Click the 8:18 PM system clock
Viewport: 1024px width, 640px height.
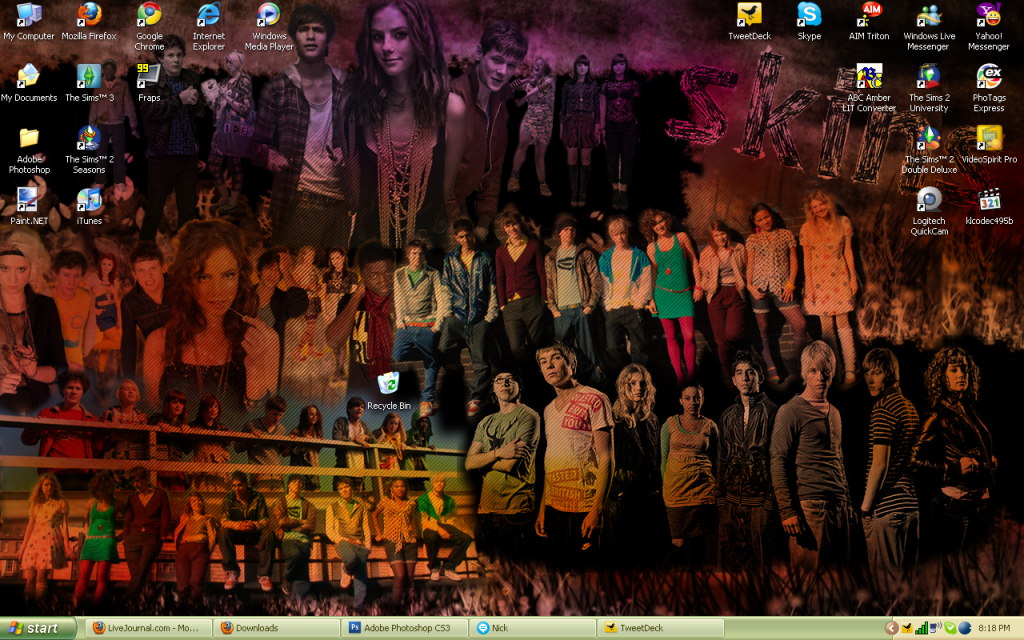coord(994,628)
